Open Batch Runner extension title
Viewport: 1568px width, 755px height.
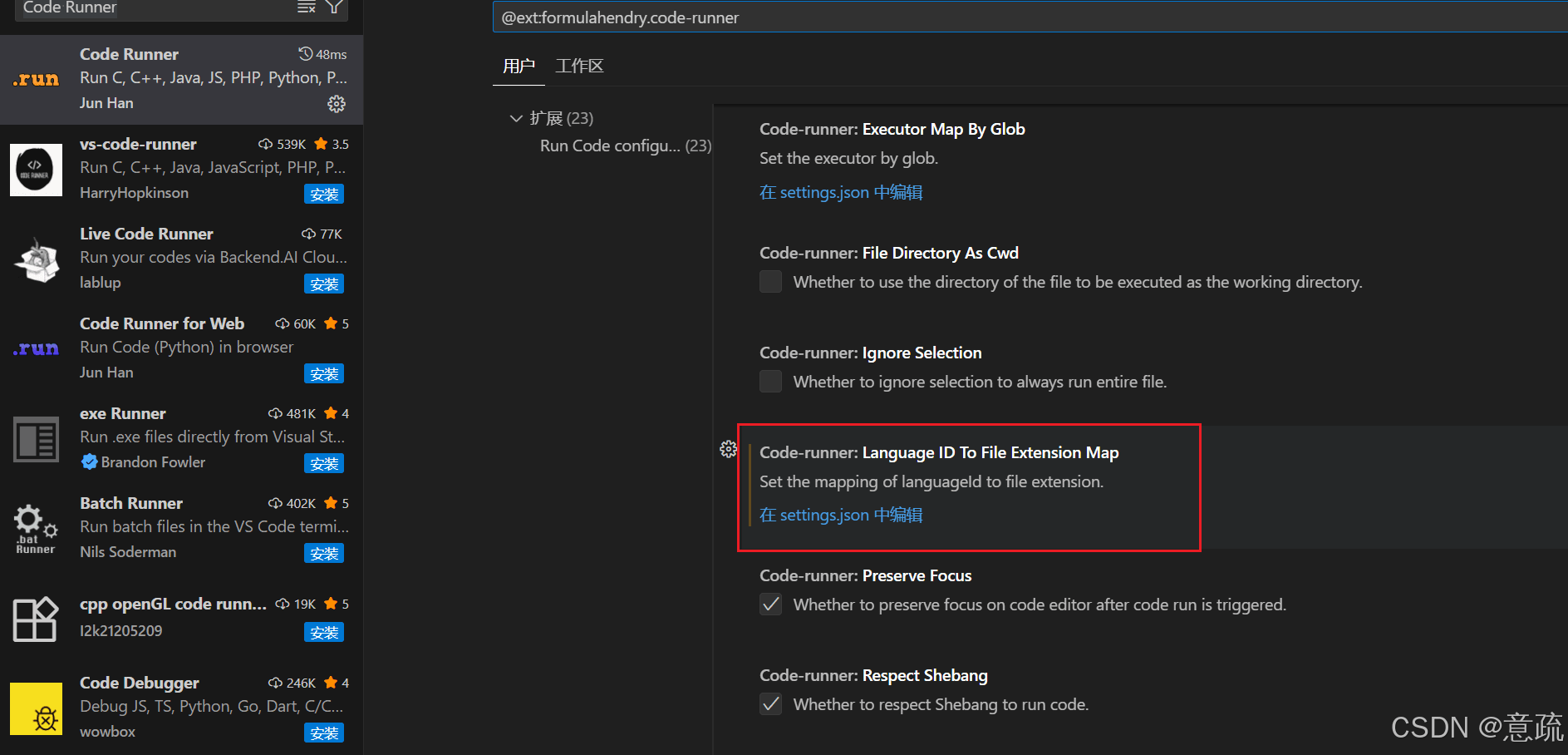coord(131,503)
